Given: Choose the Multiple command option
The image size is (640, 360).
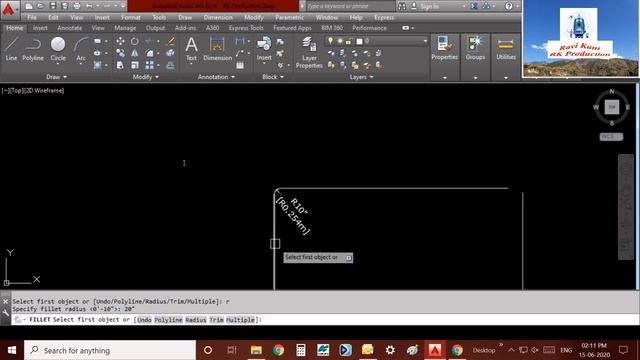Looking at the screenshot, I should pos(240,320).
